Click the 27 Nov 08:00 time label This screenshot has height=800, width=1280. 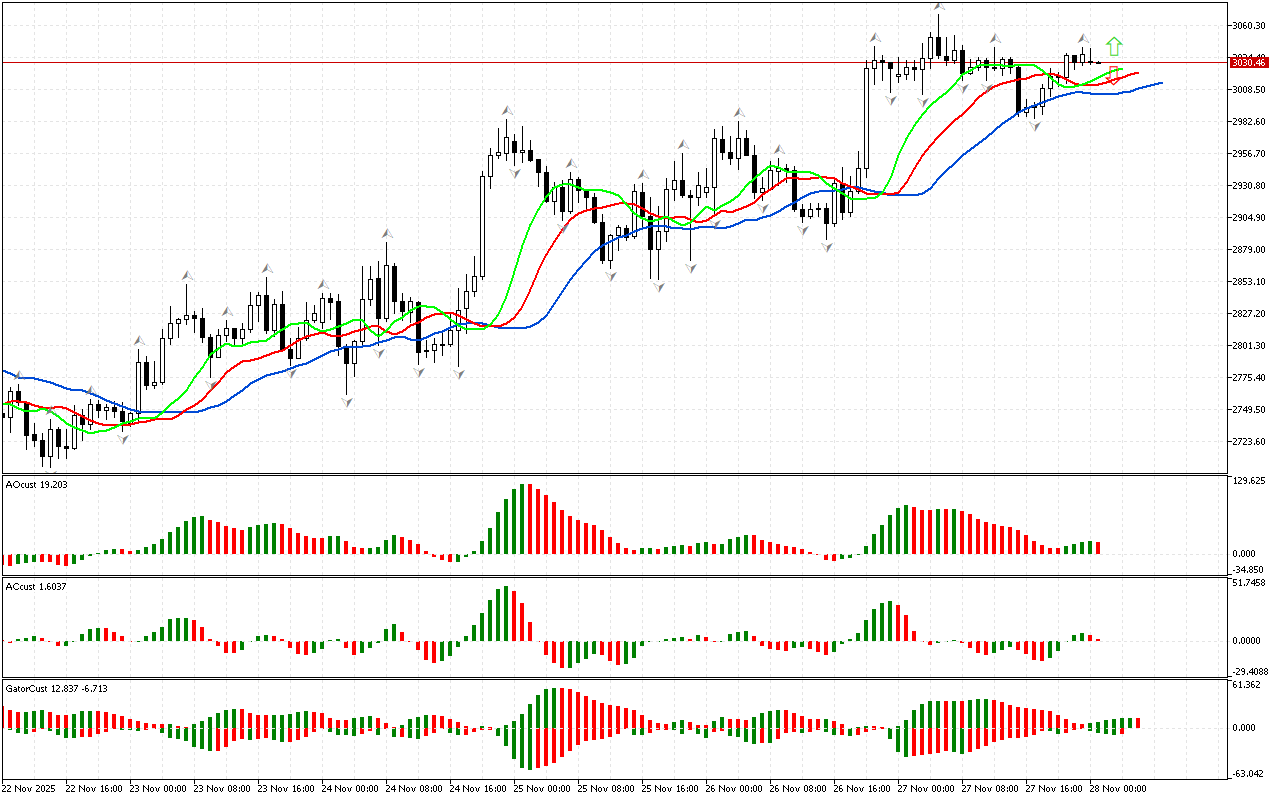[x=991, y=789]
